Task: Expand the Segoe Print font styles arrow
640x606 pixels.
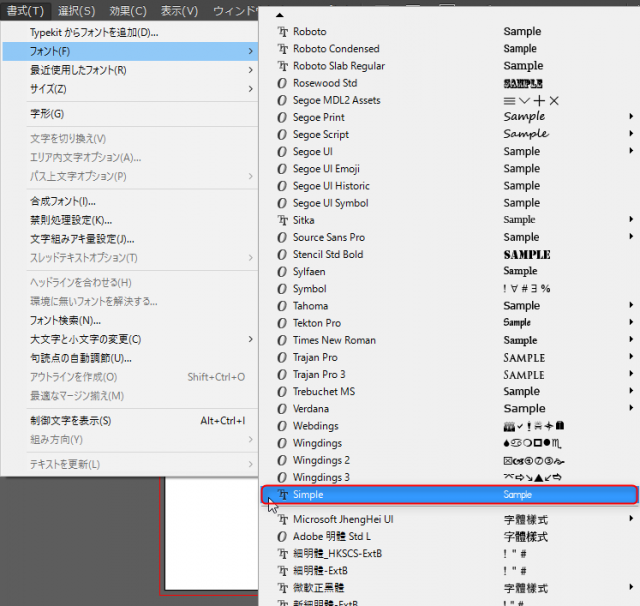Action: (631, 117)
